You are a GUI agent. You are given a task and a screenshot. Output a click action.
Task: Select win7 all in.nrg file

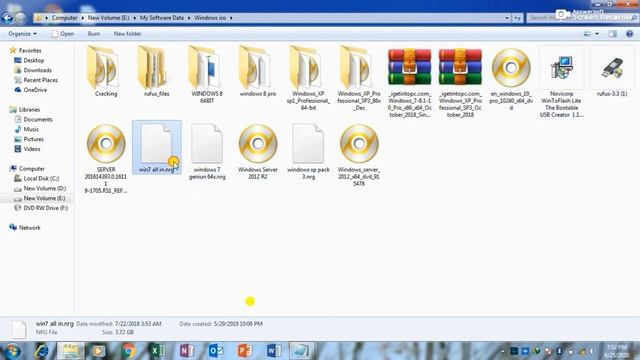click(157, 148)
